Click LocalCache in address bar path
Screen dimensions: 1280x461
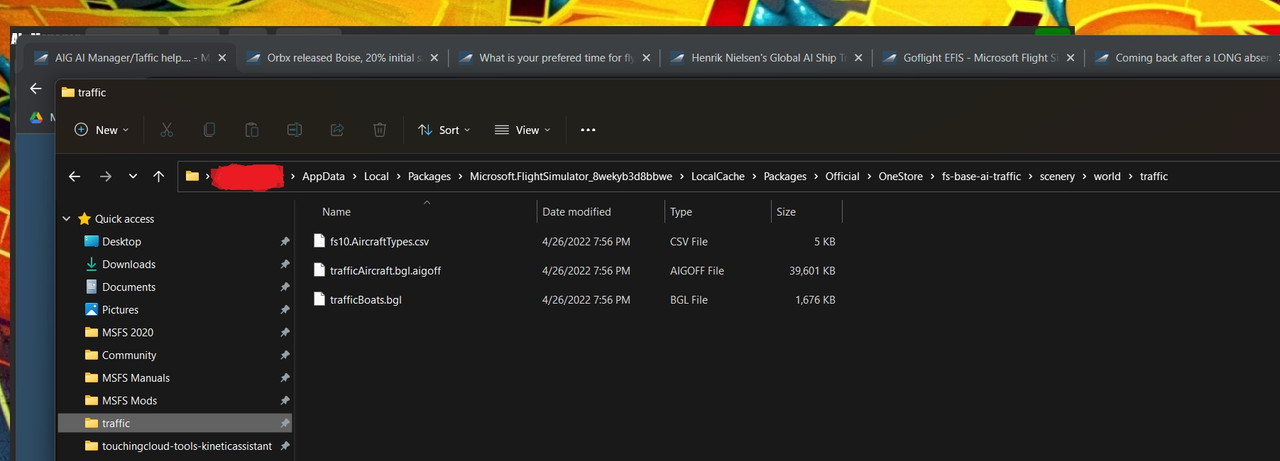(718, 176)
